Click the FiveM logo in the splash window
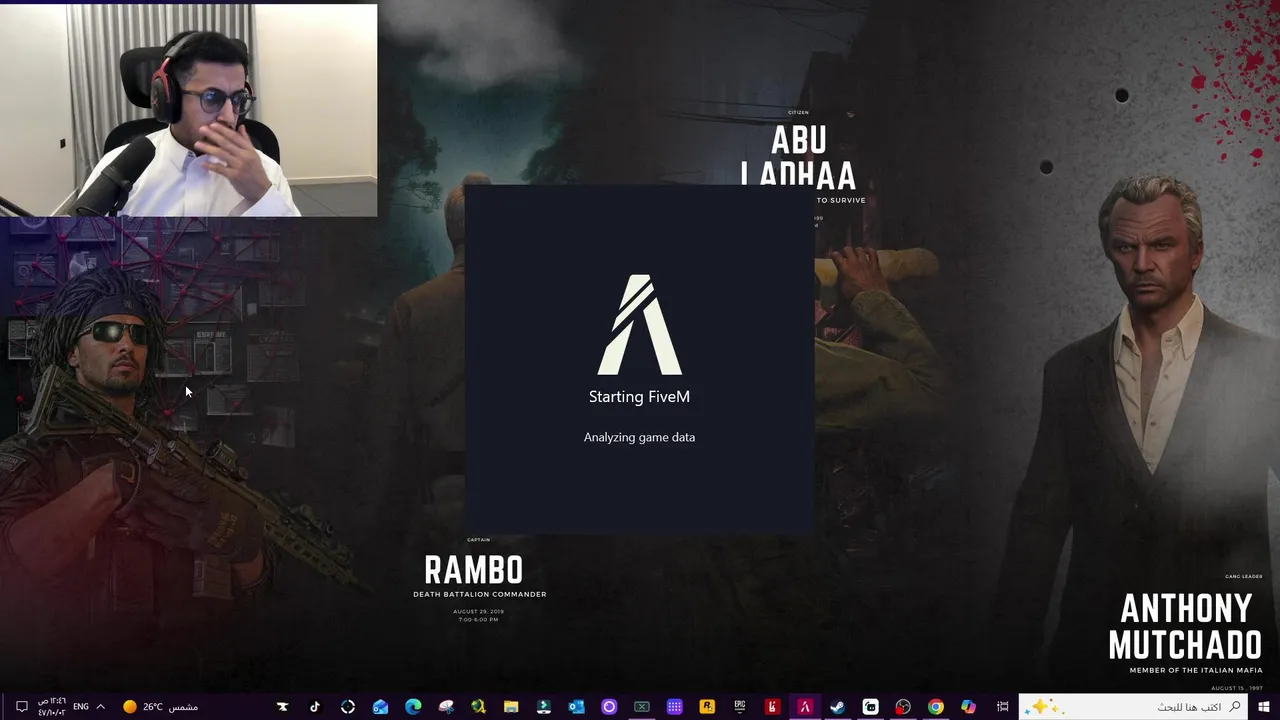This screenshot has width=1280, height=720. [x=640, y=324]
